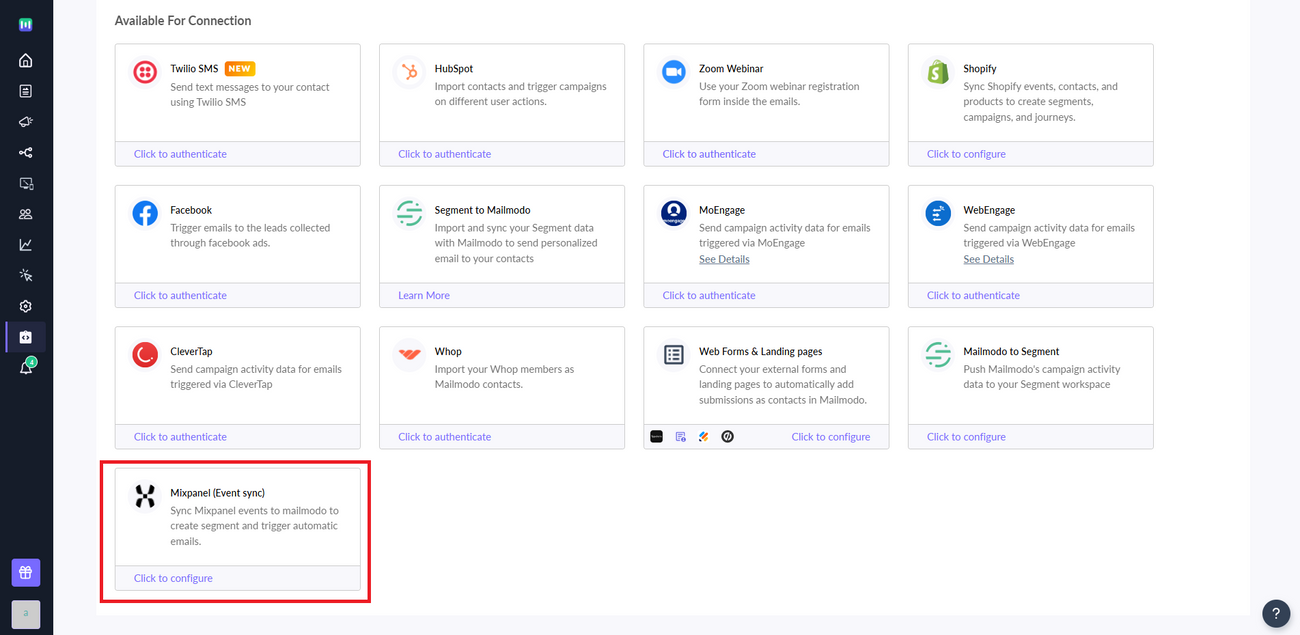Click to authenticate MoEngage
Image resolution: width=1300 pixels, height=635 pixels.
click(709, 295)
